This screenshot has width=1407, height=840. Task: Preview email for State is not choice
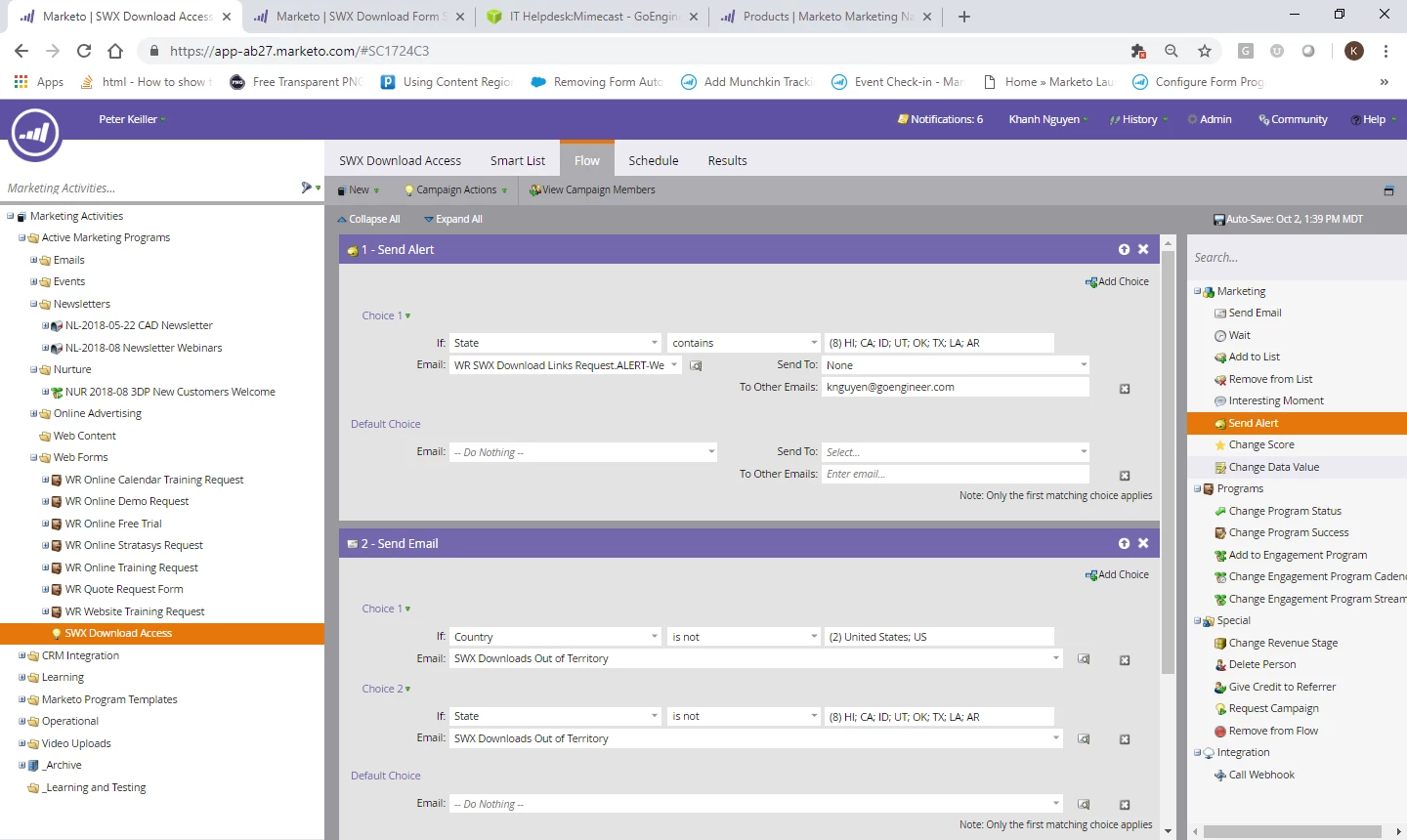(1084, 739)
